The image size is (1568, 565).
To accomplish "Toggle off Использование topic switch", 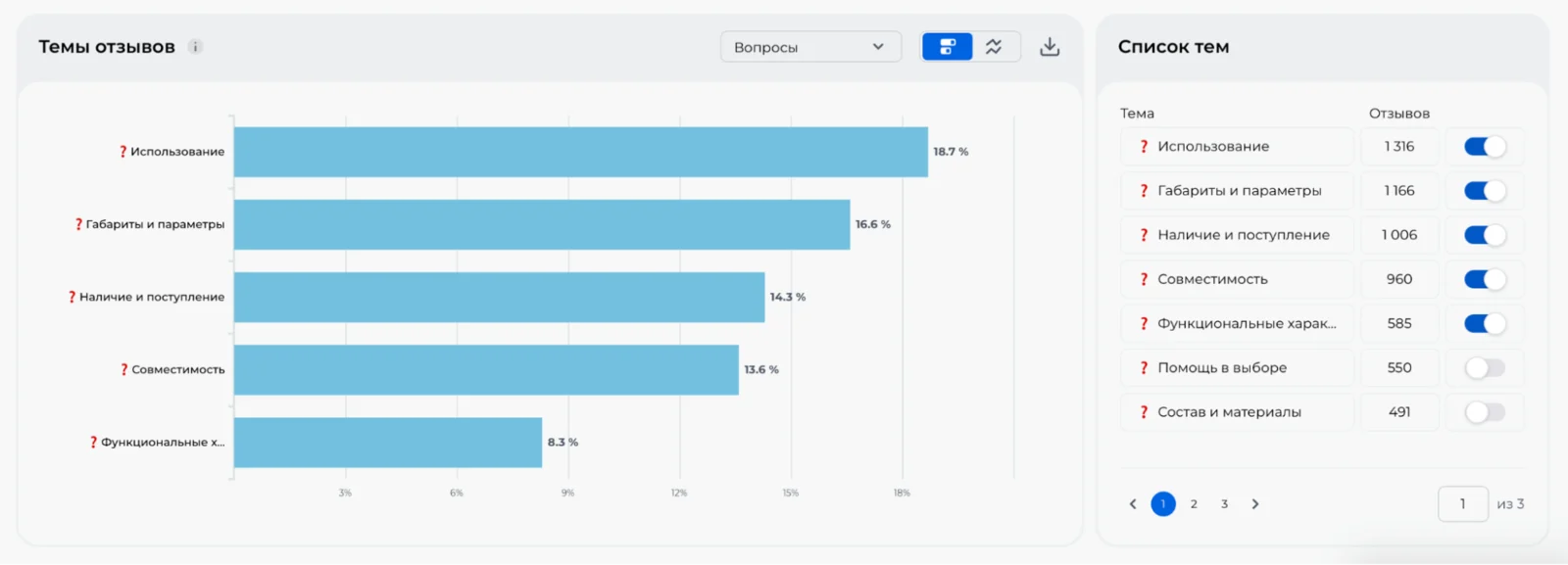I will click(1485, 147).
